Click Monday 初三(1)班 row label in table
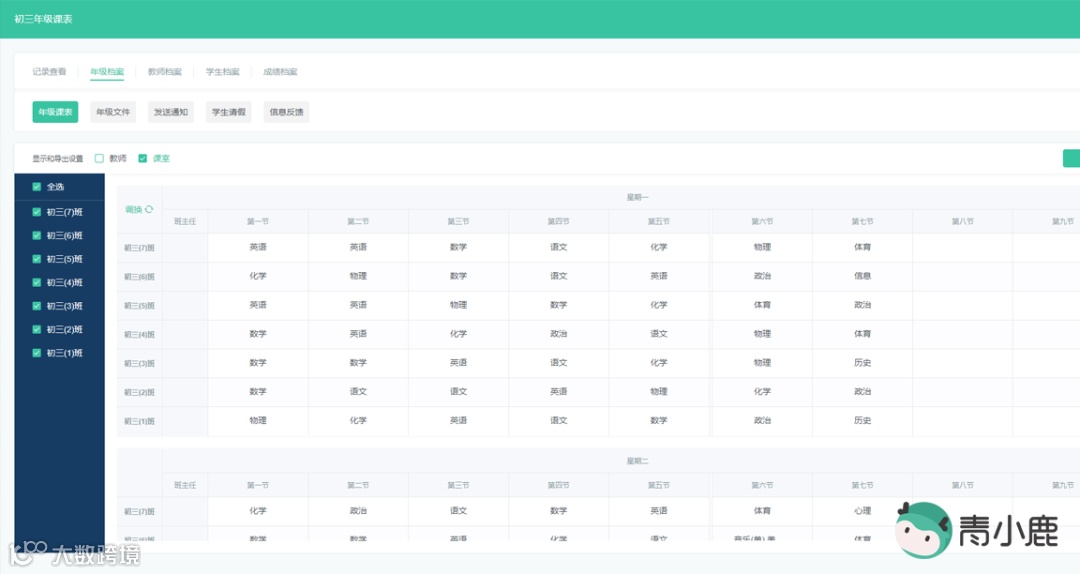Image resolution: width=1080 pixels, height=574 pixels. (x=139, y=422)
